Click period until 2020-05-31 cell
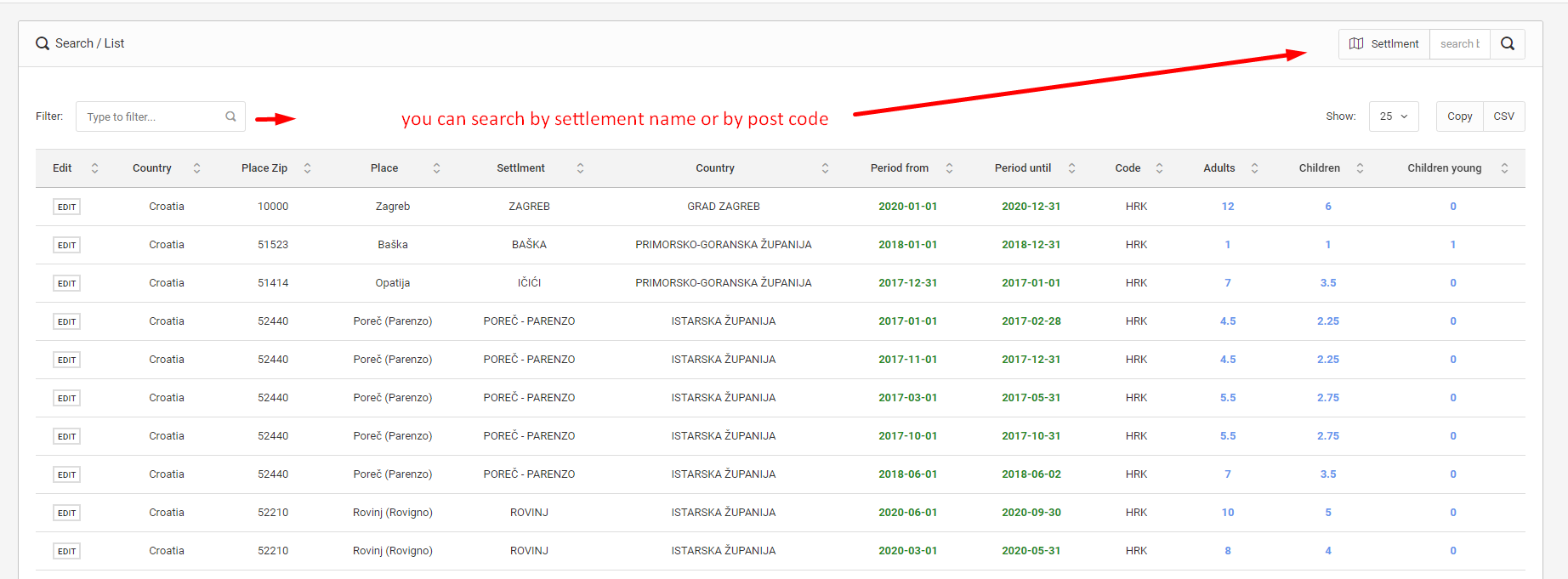The height and width of the screenshot is (579, 1568). (1031, 551)
